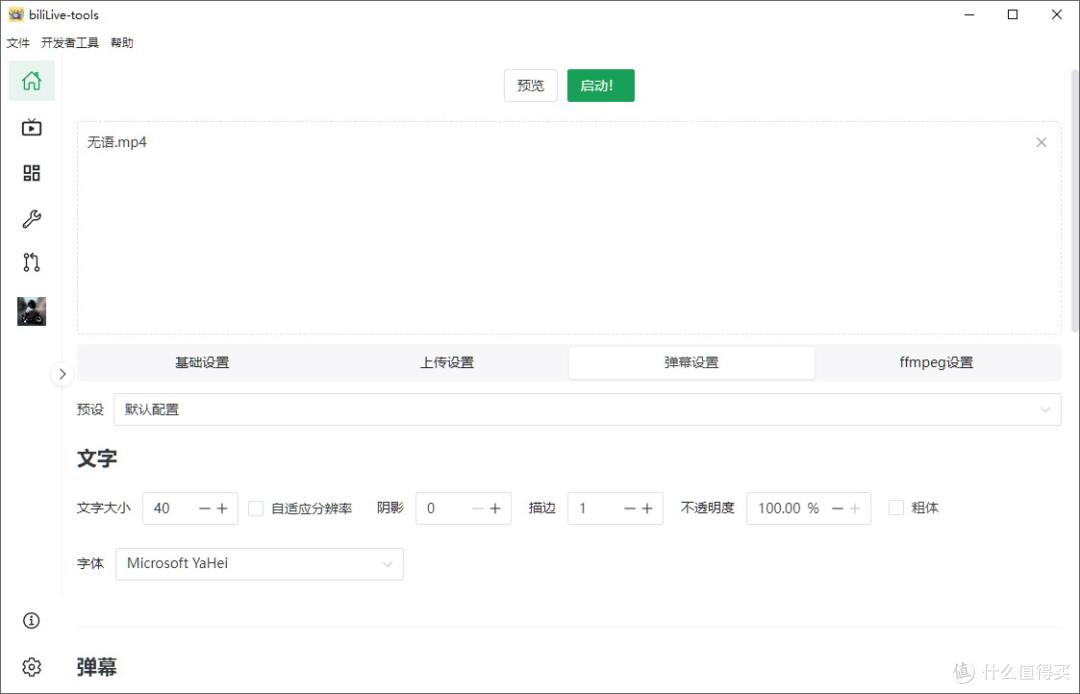
Task: Click the git-branch style icon in sidebar
Action: click(x=31, y=262)
